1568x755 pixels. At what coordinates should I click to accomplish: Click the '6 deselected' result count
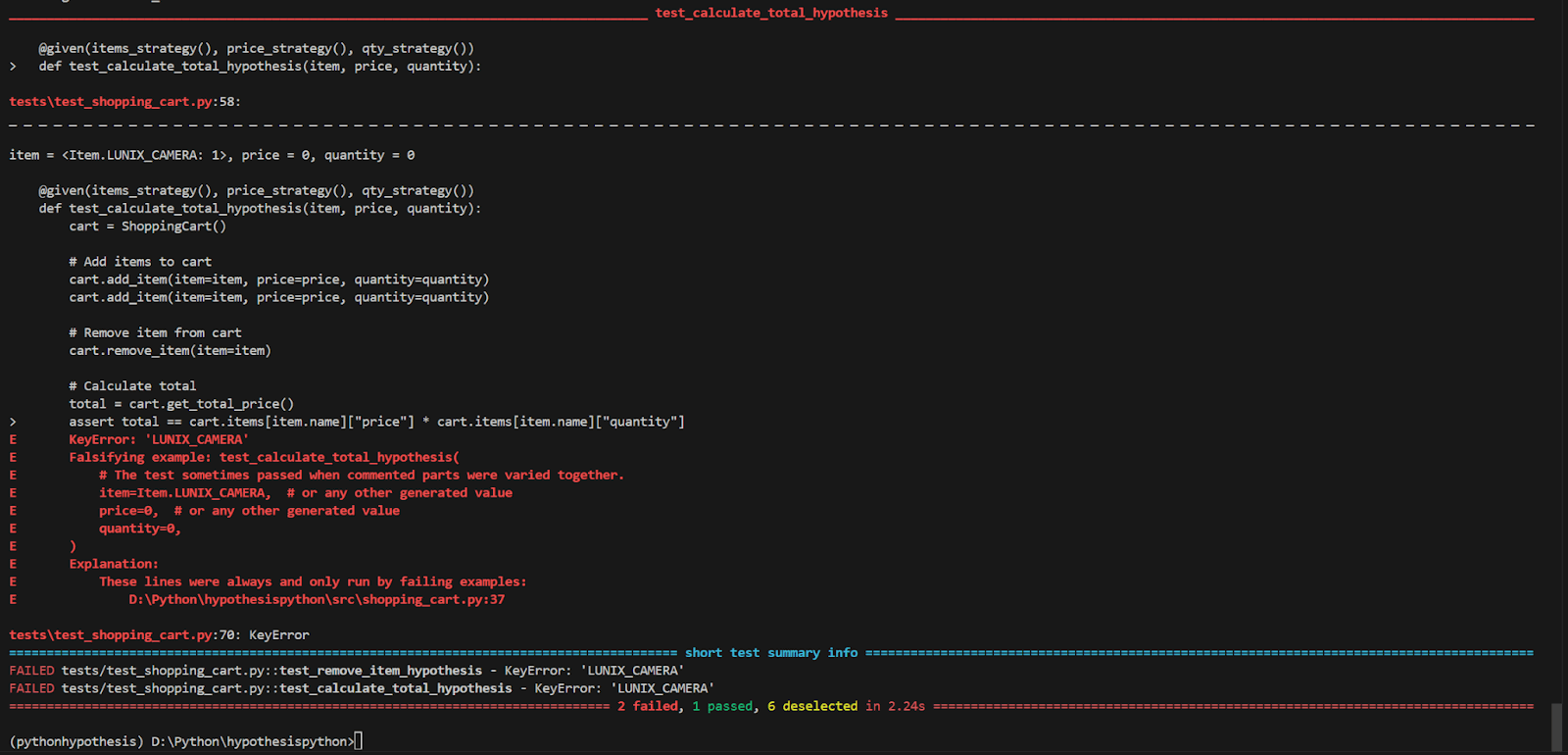click(812, 707)
